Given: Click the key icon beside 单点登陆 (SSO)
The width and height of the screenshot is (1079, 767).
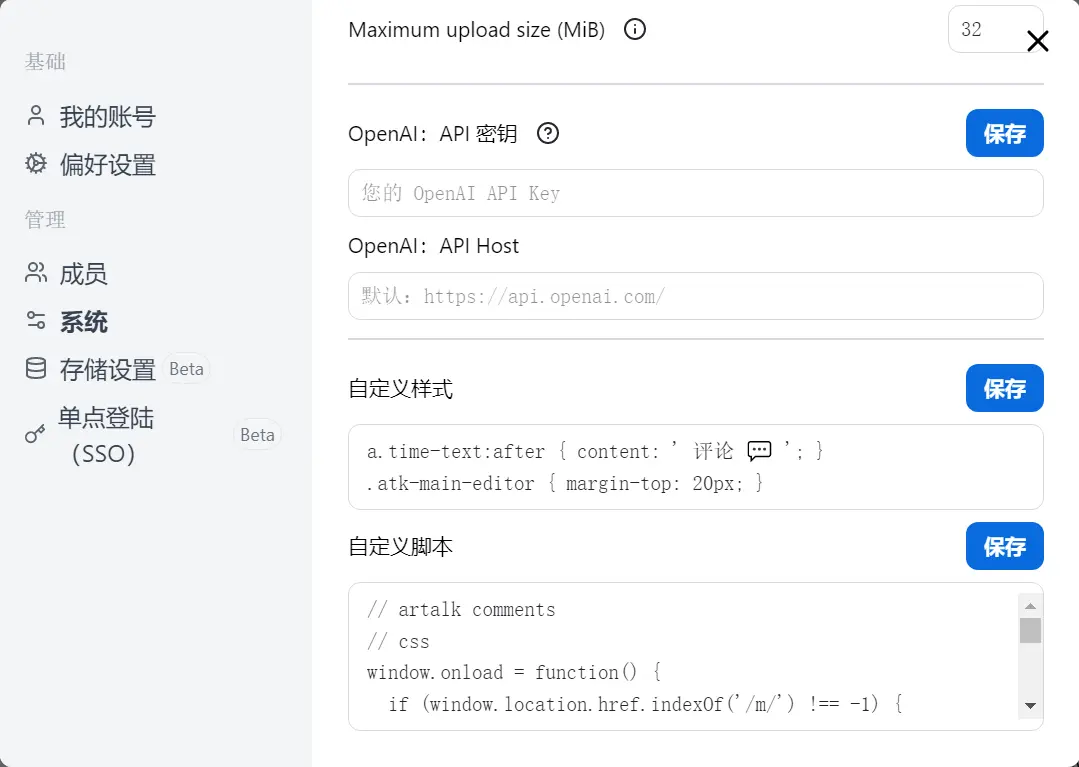Looking at the screenshot, I should coord(36,435).
